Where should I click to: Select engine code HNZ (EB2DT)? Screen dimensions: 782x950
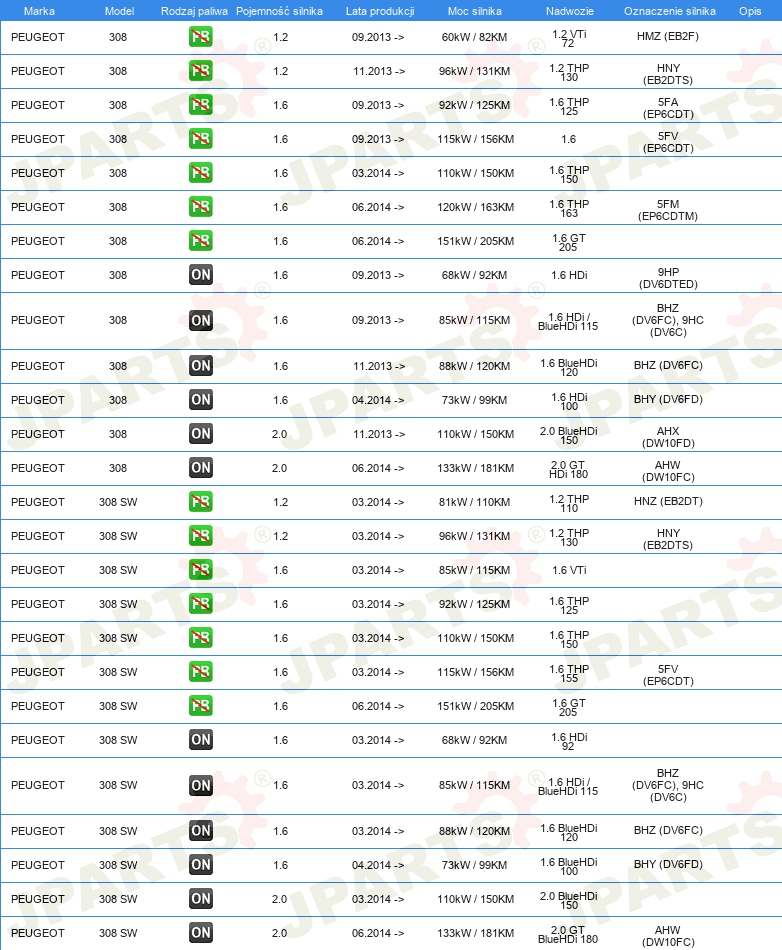click(668, 501)
